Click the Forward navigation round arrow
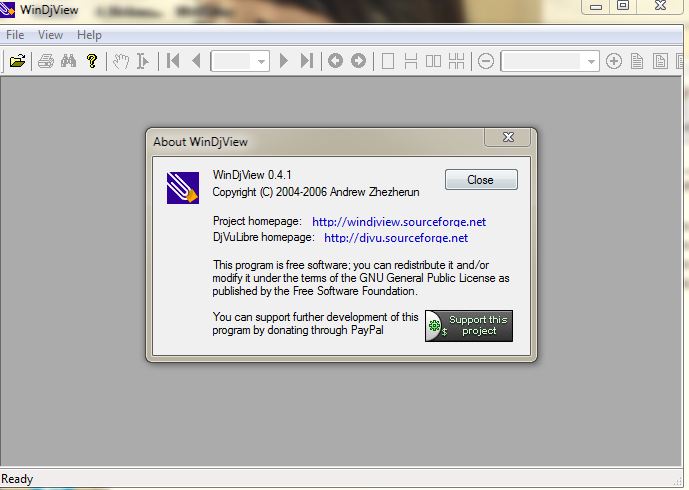The image size is (689, 490). (359, 61)
